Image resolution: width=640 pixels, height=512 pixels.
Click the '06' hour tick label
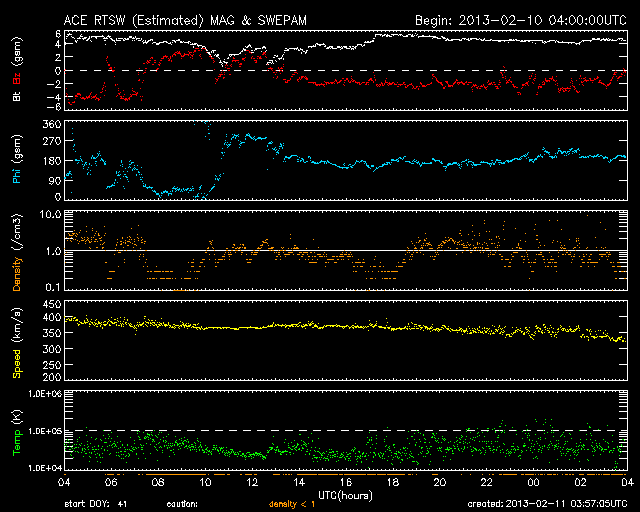tap(111, 482)
